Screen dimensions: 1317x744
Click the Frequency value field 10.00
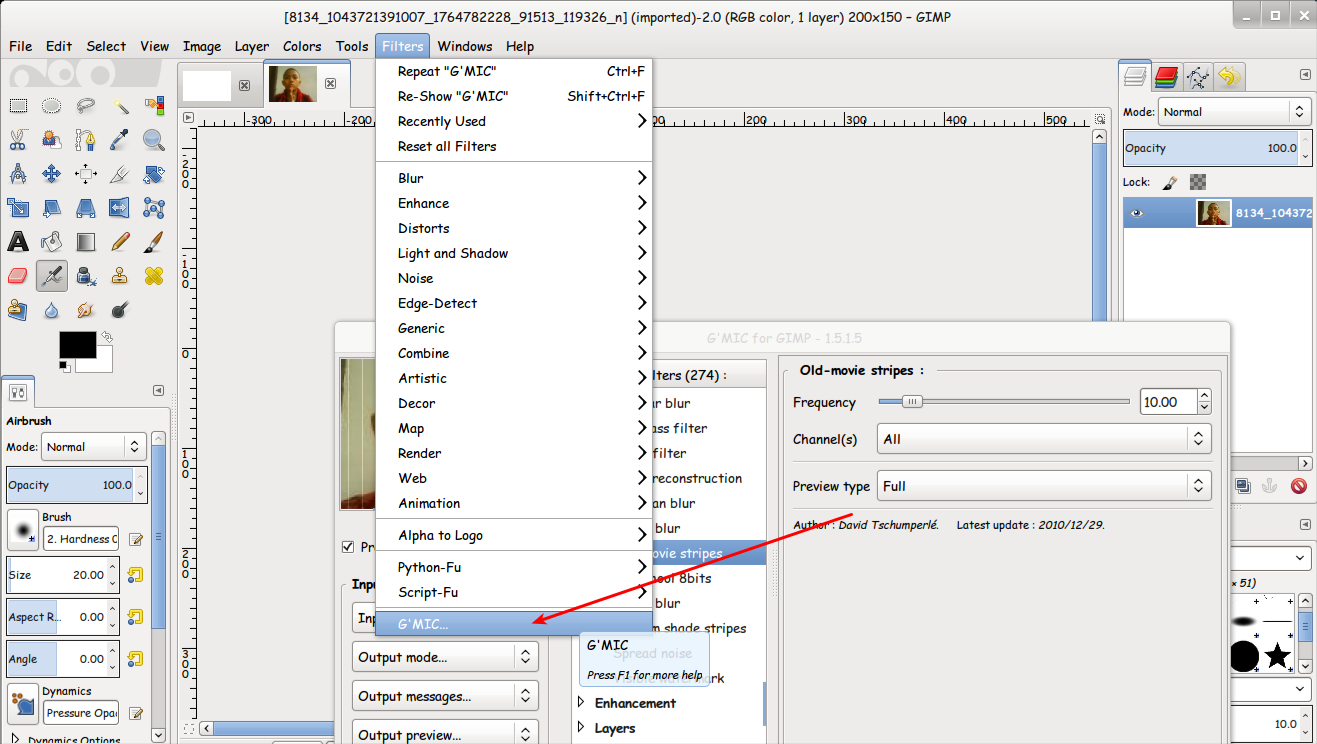click(1168, 402)
